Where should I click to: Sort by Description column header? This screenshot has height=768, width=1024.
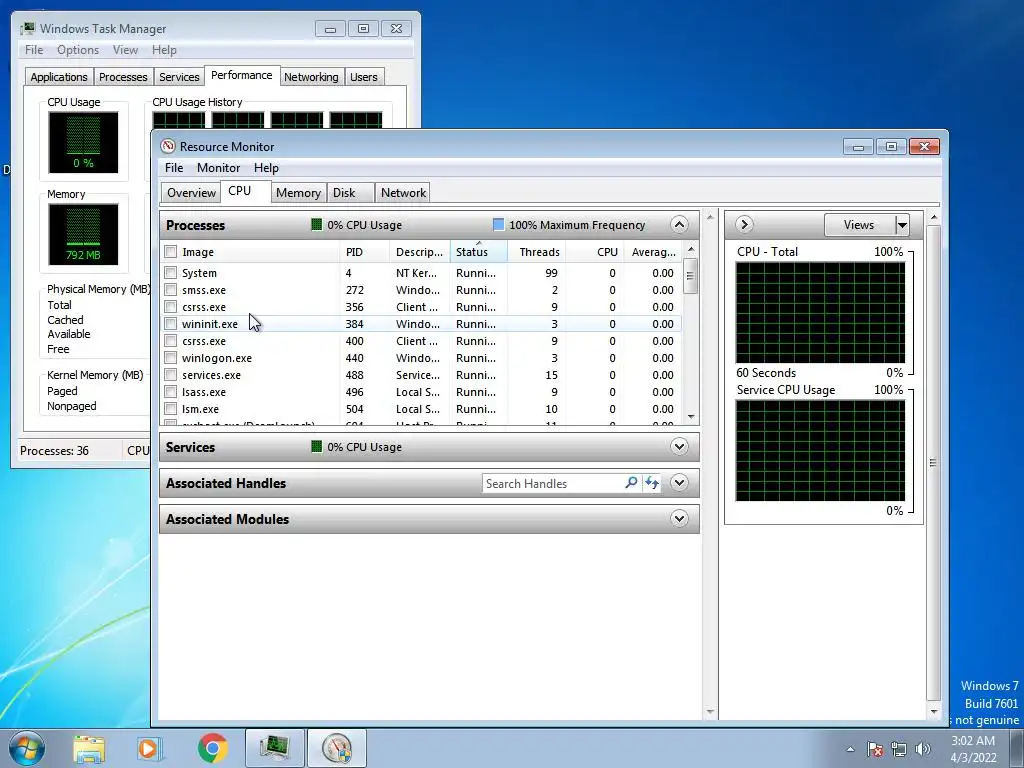click(x=419, y=252)
